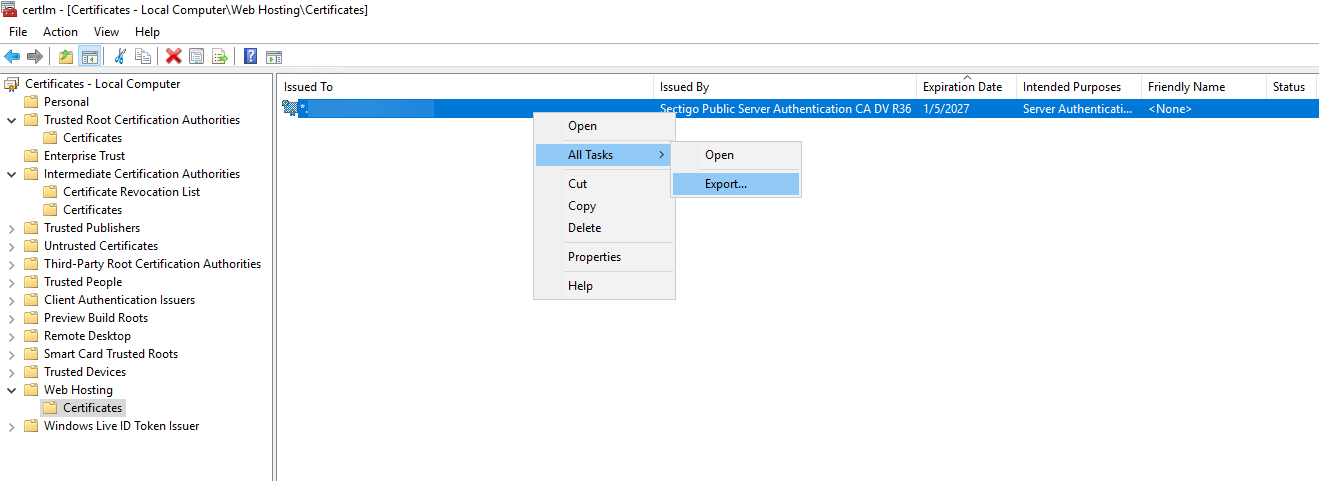Screen dimensions: 1319x481
Task: Open the Action menu
Action: click(x=60, y=32)
